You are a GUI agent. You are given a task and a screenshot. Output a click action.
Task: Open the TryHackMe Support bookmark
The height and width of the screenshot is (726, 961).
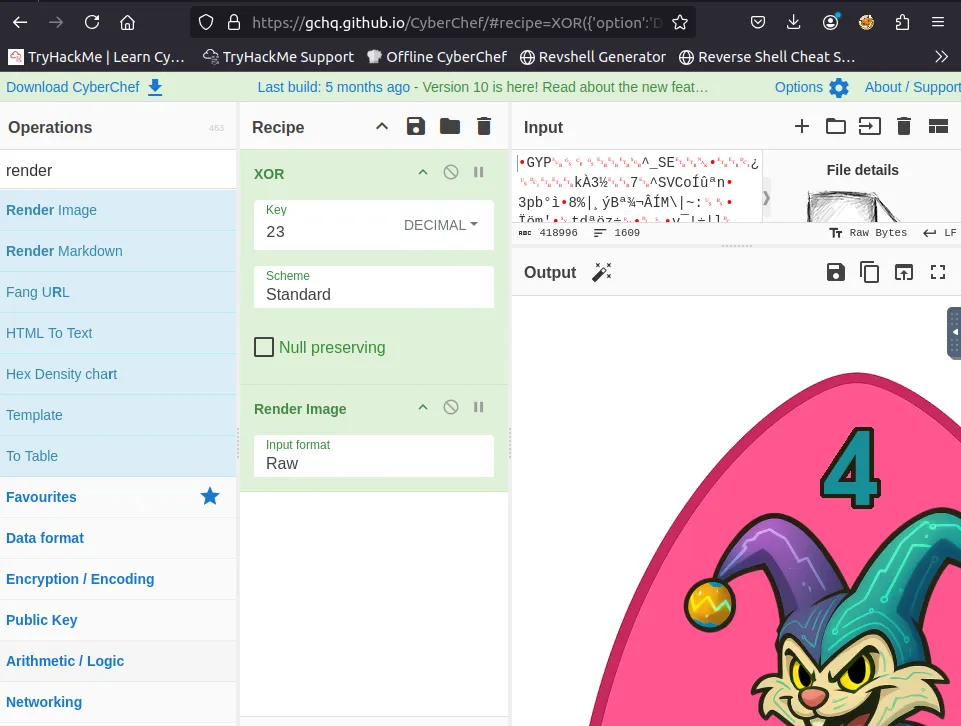click(278, 57)
